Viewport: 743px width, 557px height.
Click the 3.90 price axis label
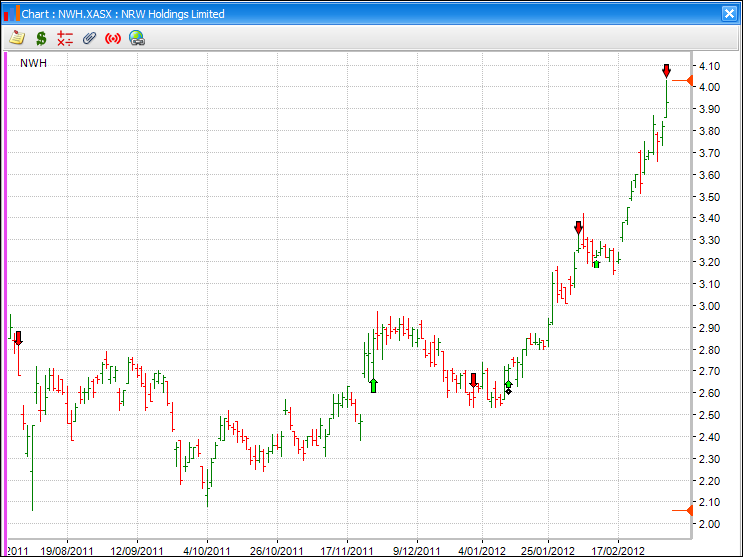[709, 109]
